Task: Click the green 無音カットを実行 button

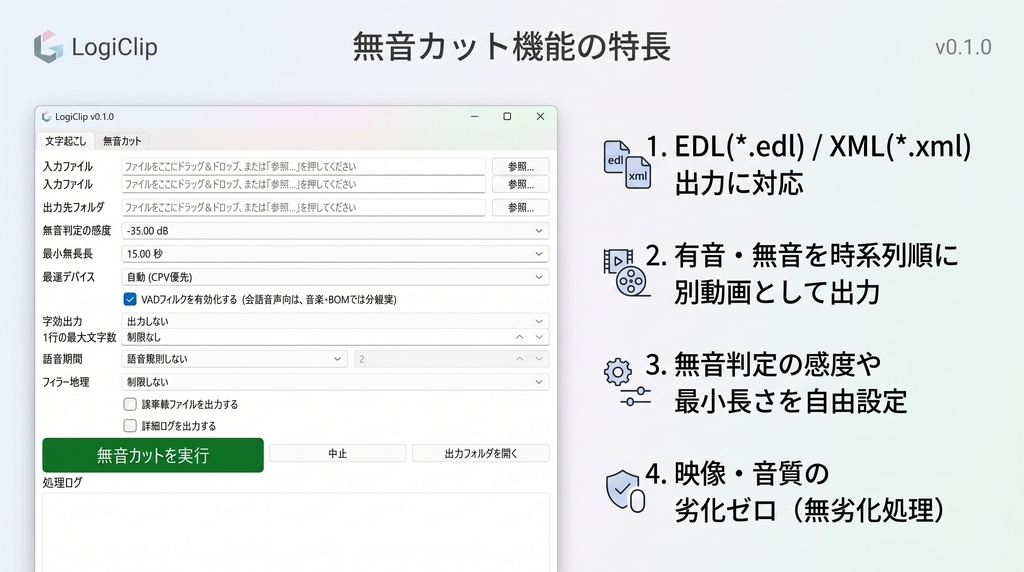Action: [153, 455]
